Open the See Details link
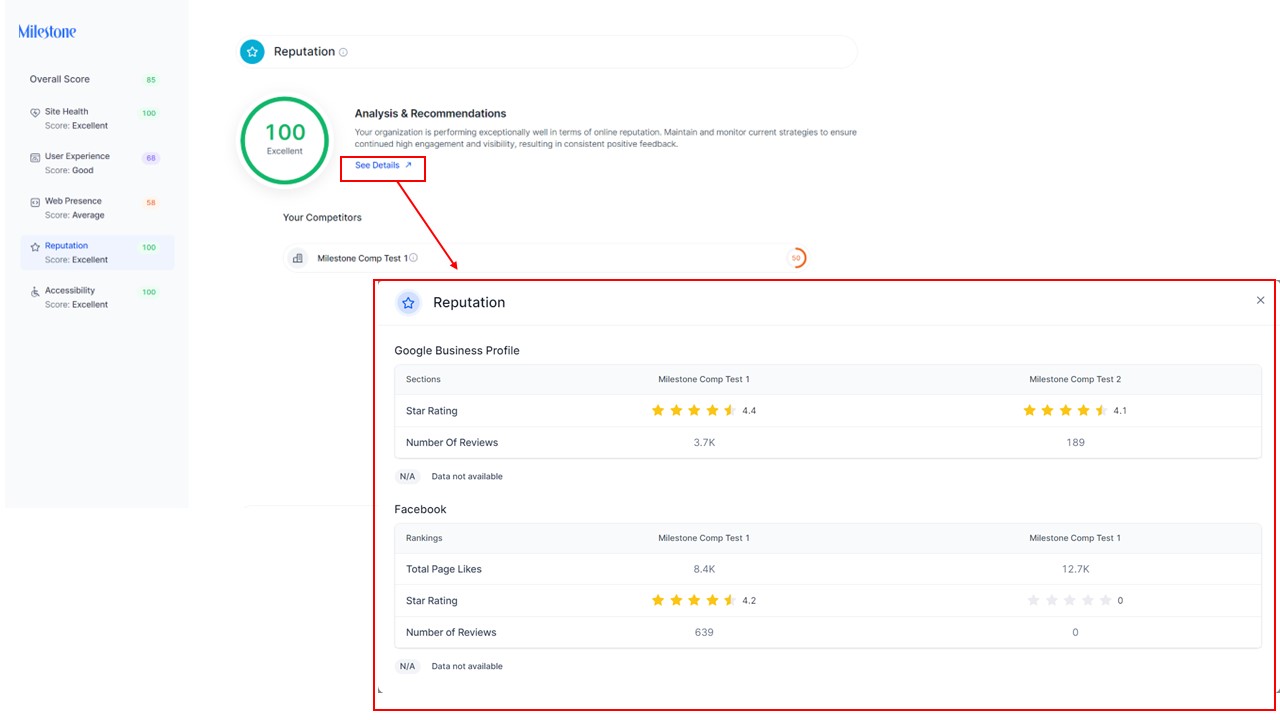The height and width of the screenshot is (720, 1280). (383, 166)
